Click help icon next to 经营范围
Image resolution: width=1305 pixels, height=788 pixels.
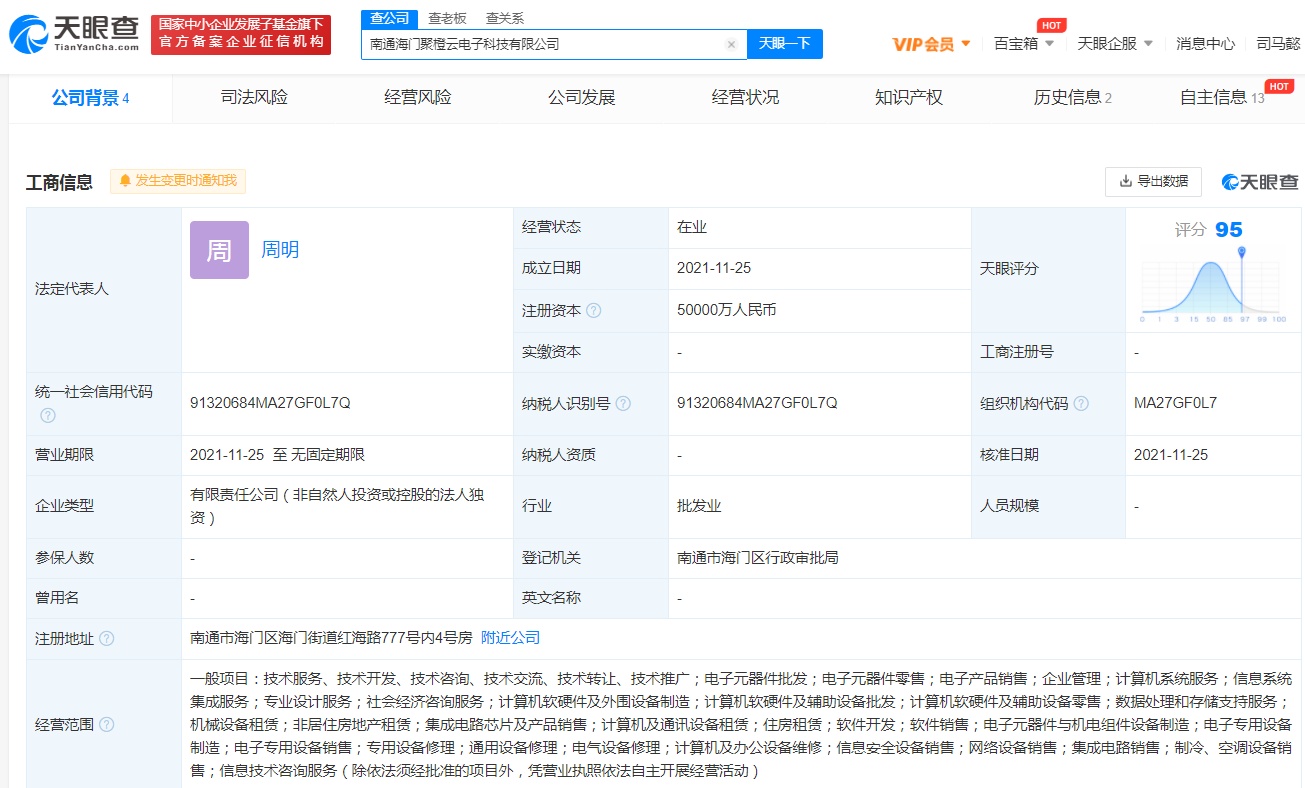tap(106, 724)
